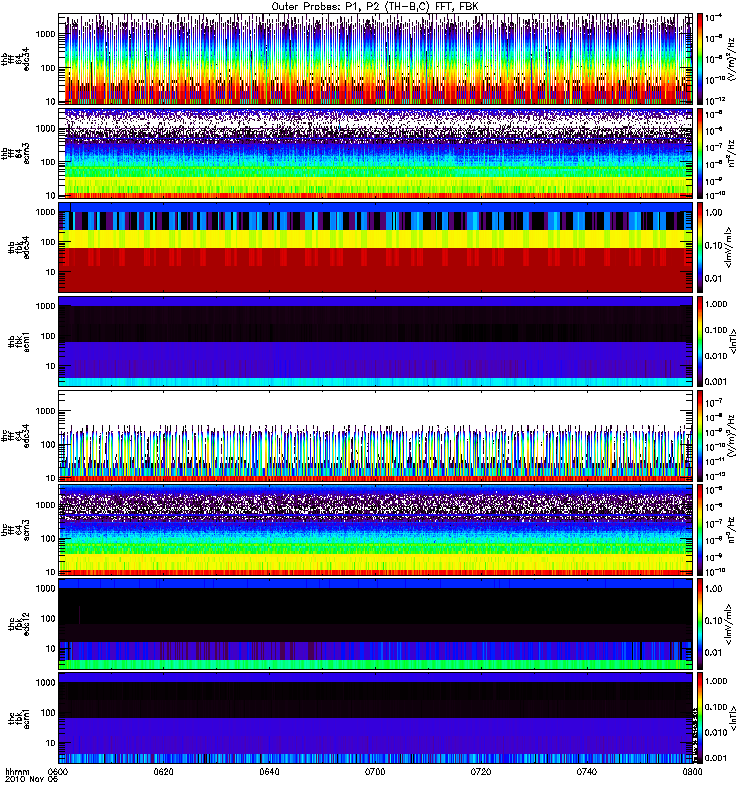This screenshot has height=800, width=750.
Task: Select the thc fff 64 scm3 panel label
Action: [x=15, y=529]
